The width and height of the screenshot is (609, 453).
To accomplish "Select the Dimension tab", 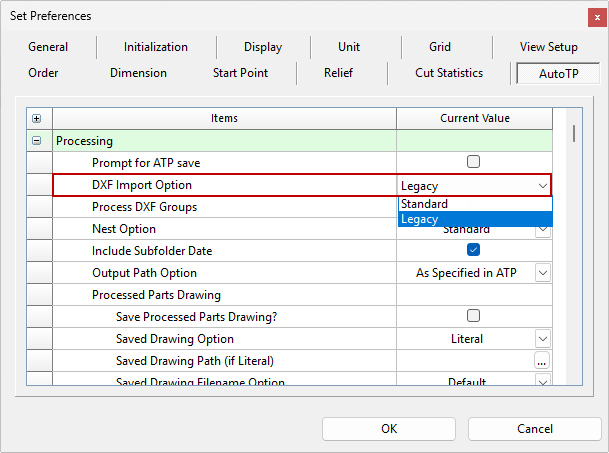I will tap(138, 73).
